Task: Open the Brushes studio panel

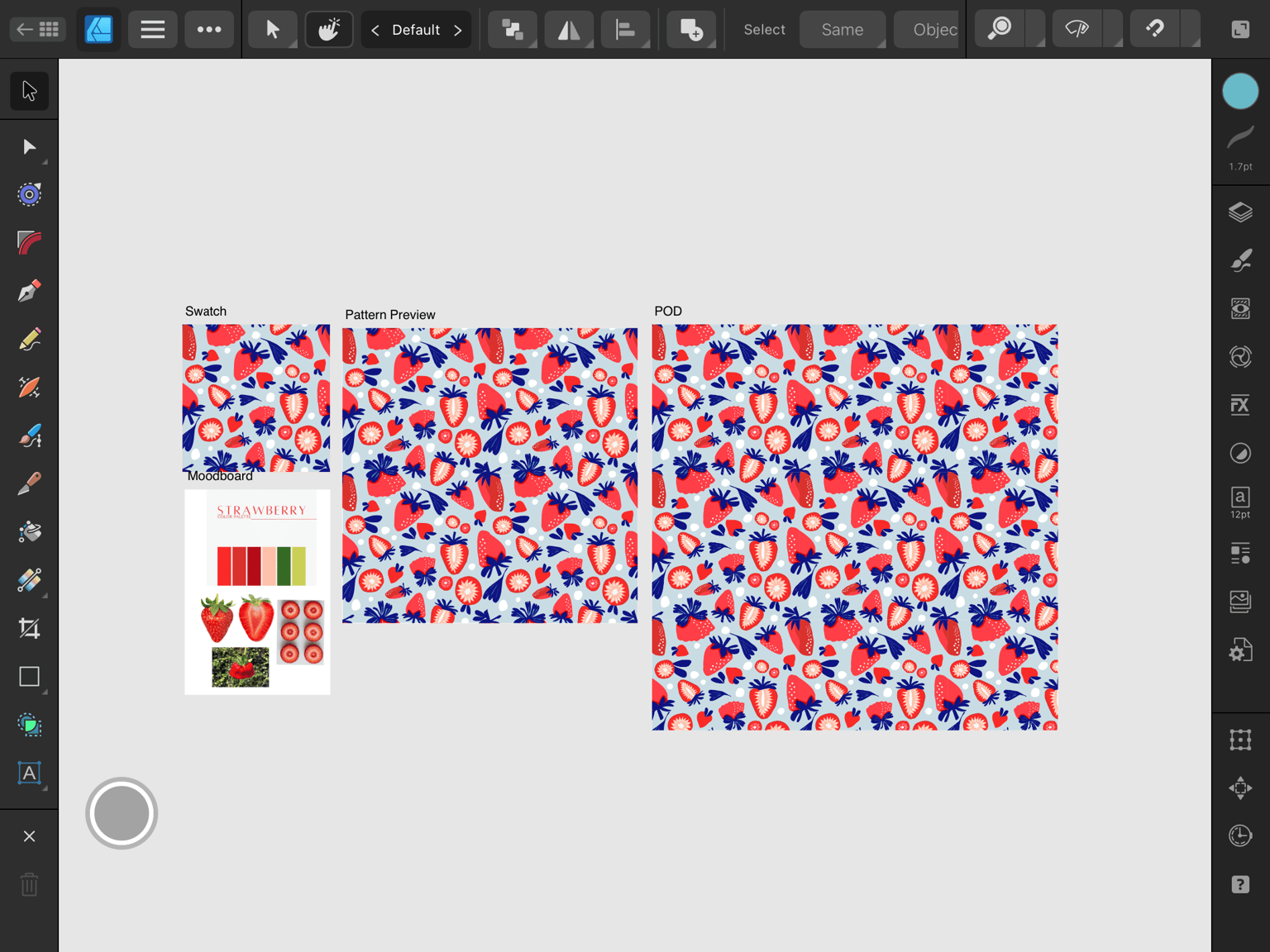Action: (x=1240, y=260)
